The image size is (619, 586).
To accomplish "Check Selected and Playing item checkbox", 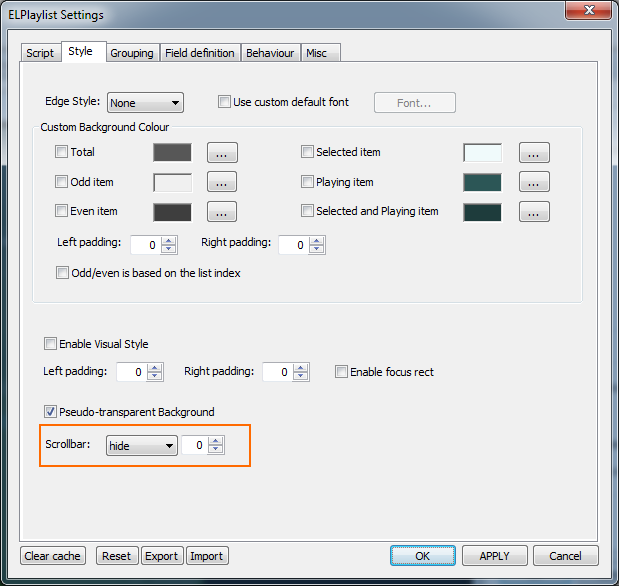I will coord(307,211).
